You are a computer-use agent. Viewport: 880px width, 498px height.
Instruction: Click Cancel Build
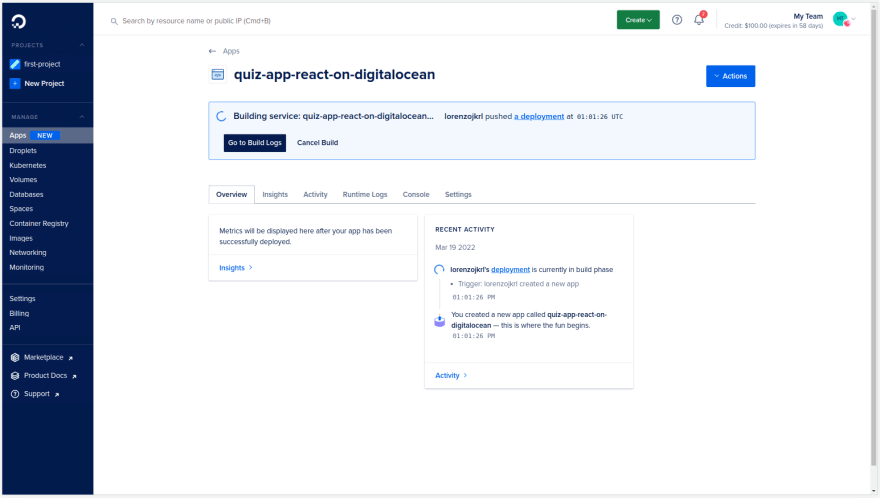point(317,143)
